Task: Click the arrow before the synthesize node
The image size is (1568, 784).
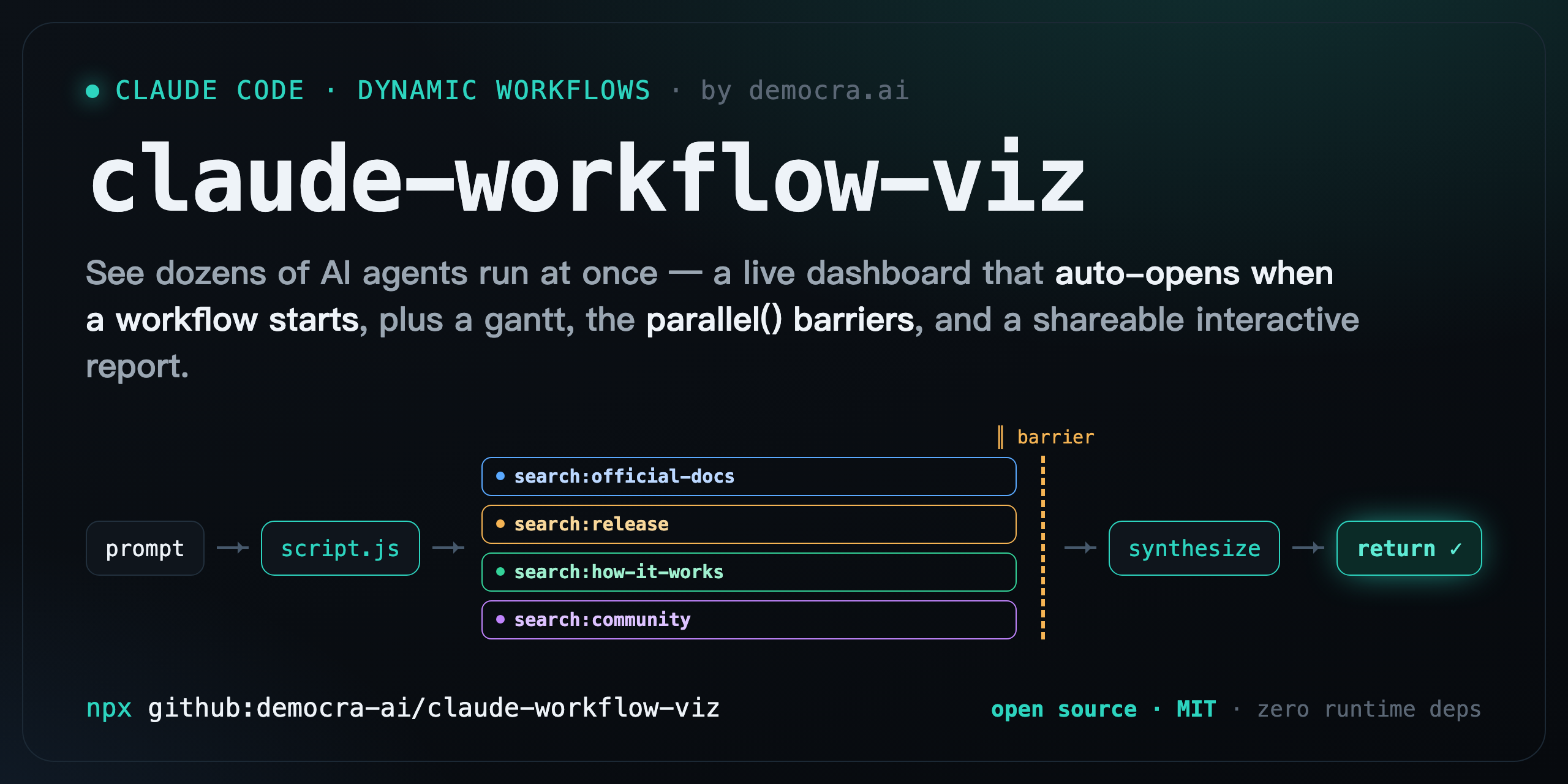Action: (x=1080, y=548)
